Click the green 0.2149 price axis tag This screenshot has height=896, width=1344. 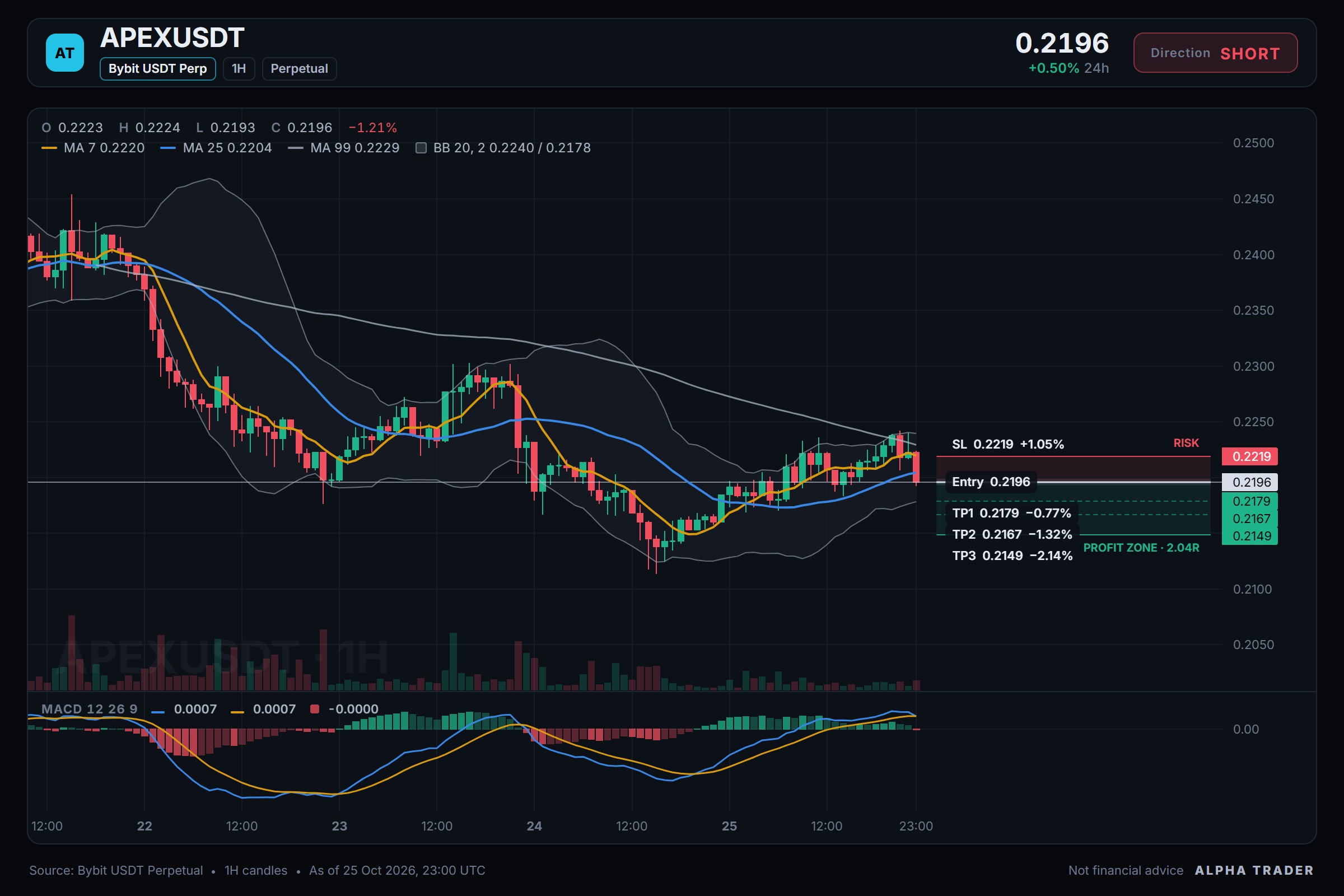click(x=1250, y=536)
